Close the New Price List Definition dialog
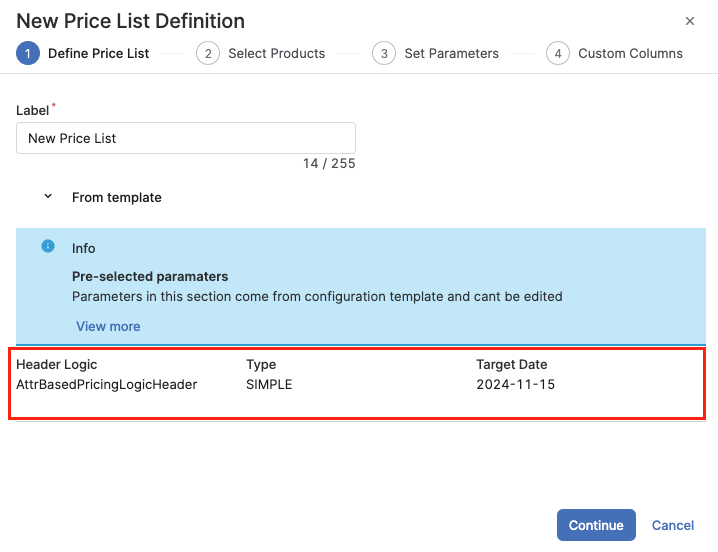 (690, 21)
